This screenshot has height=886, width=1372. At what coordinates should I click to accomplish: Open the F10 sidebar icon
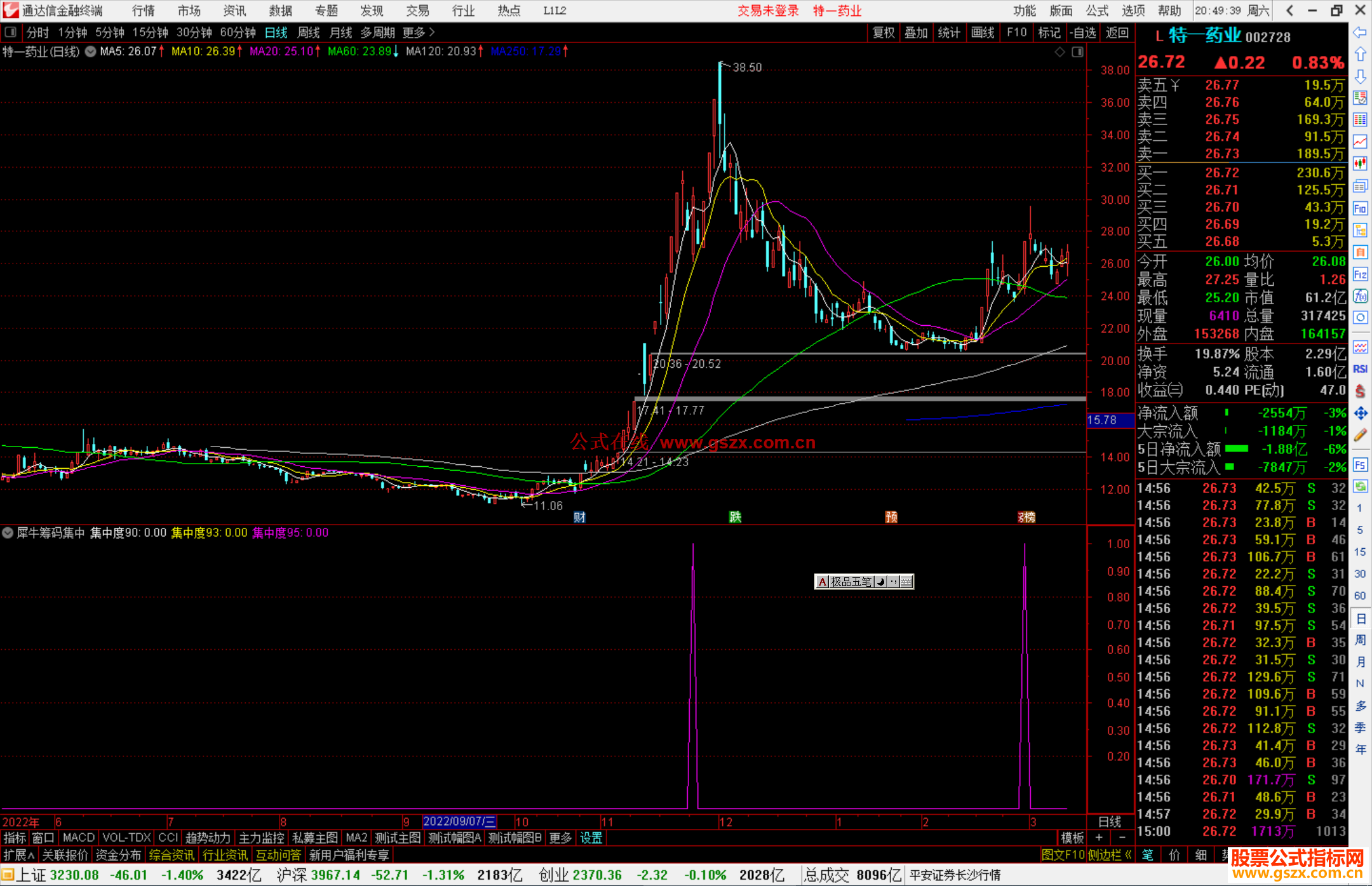pos(1360,208)
